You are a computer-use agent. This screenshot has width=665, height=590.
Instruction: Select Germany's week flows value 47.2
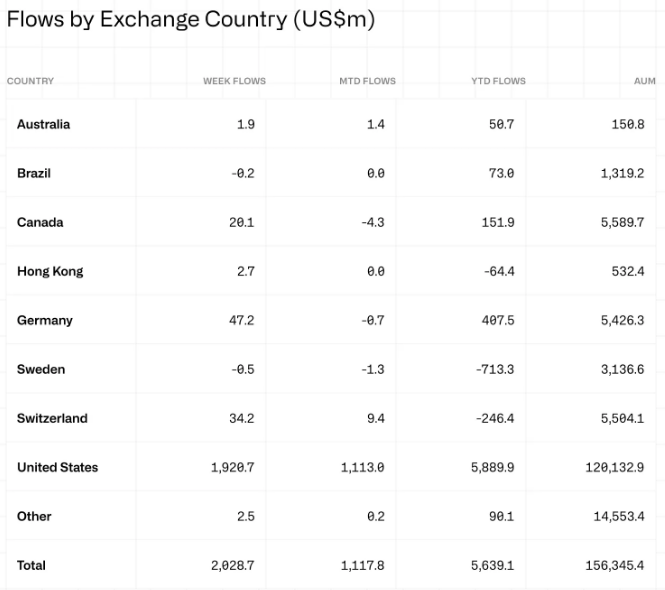[241, 320]
